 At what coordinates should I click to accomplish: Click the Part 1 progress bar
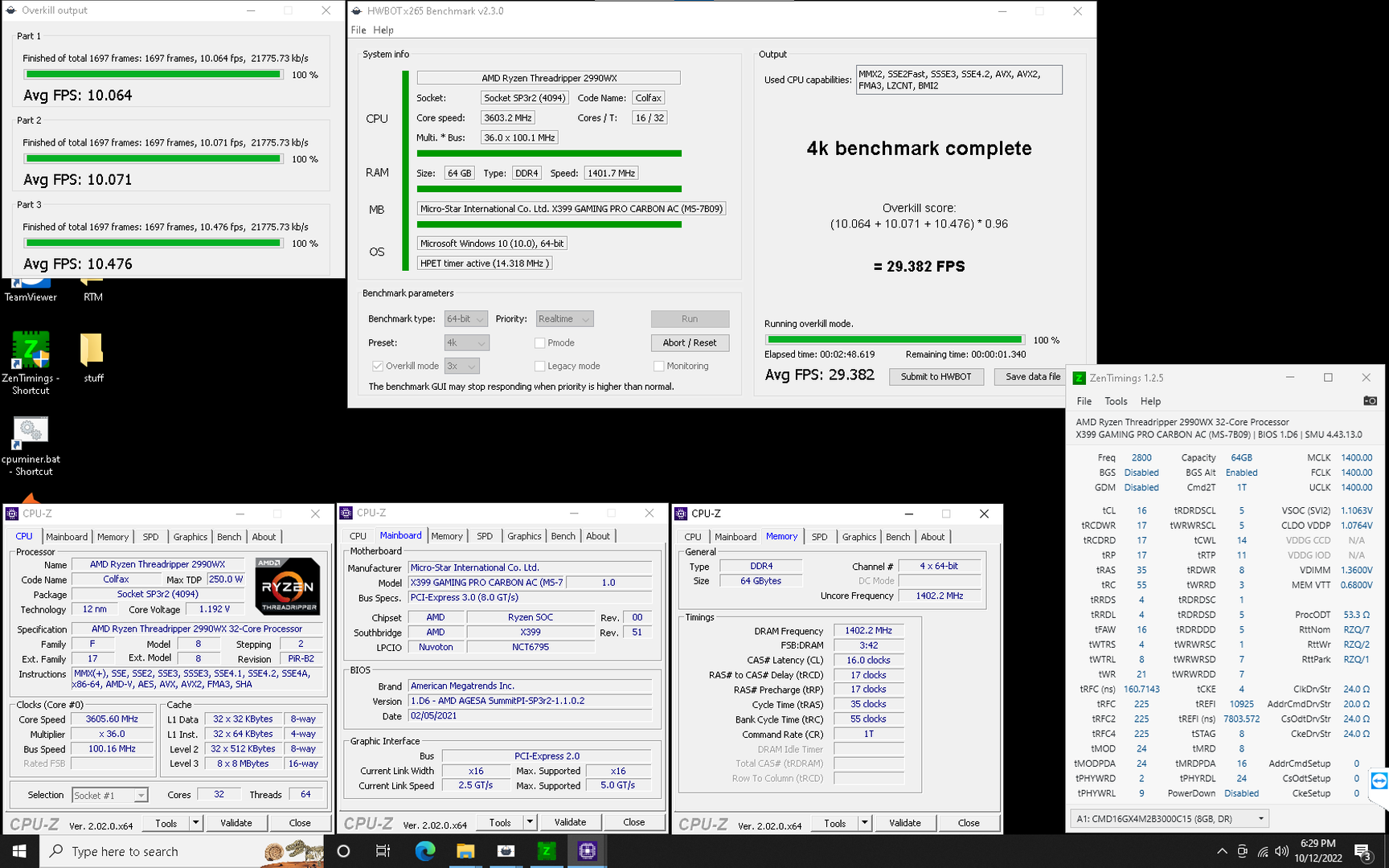(x=153, y=74)
